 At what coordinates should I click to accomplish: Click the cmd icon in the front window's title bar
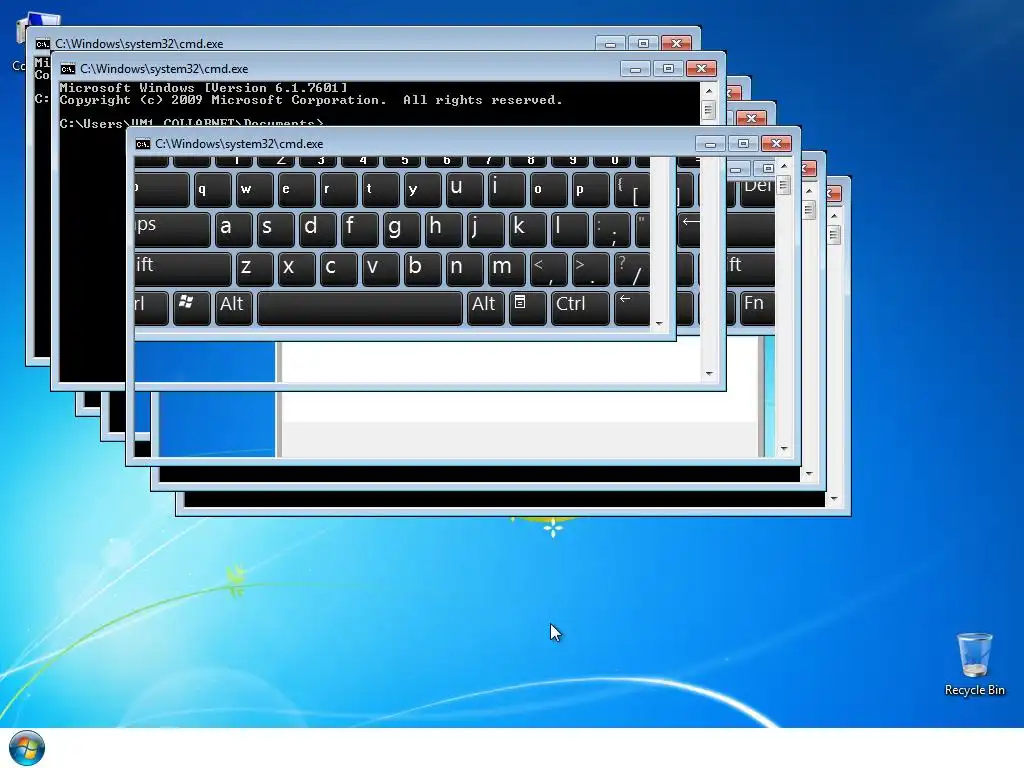tap(142, 144)
